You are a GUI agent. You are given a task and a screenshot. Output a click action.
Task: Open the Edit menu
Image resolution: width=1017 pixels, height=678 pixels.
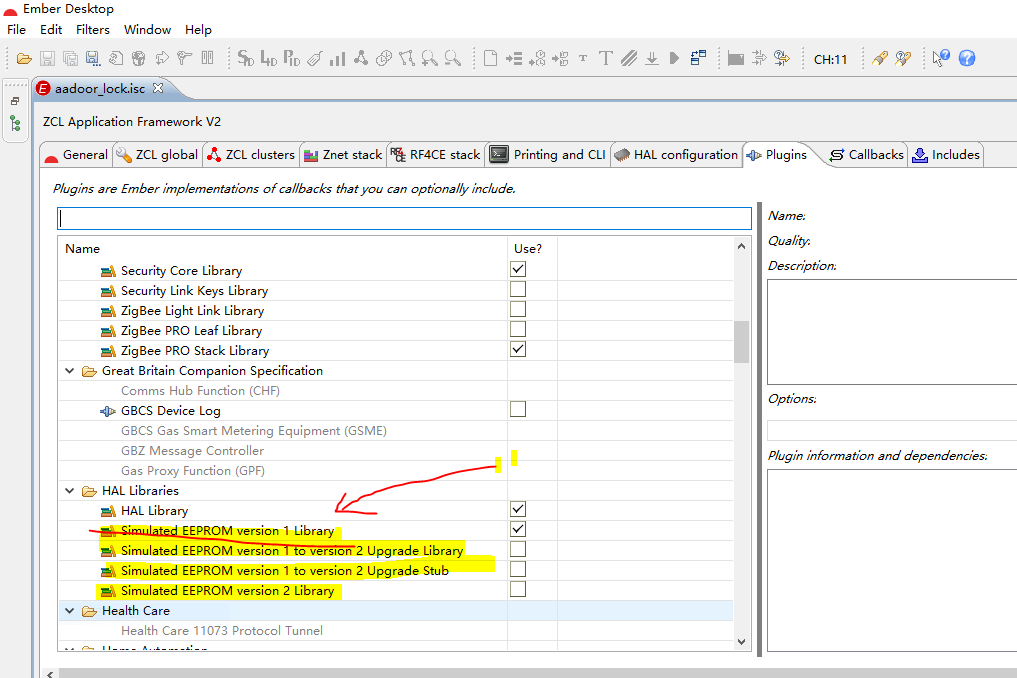[51, 30]
